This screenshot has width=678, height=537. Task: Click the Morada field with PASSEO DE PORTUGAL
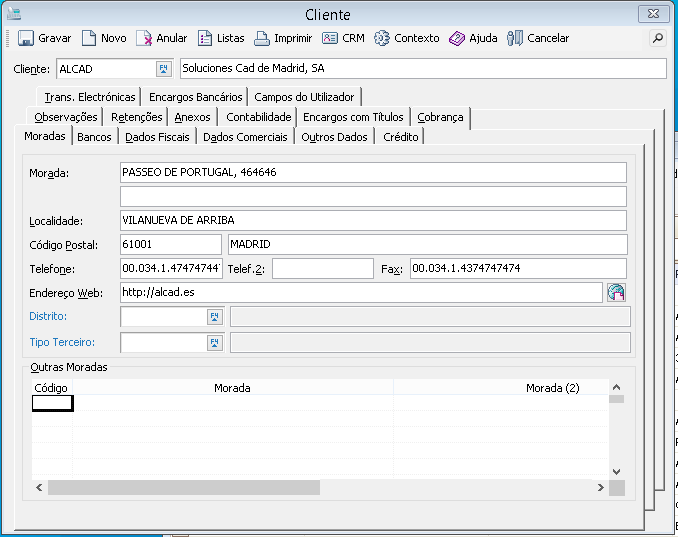pyautogui.click(x=373, y=173)
